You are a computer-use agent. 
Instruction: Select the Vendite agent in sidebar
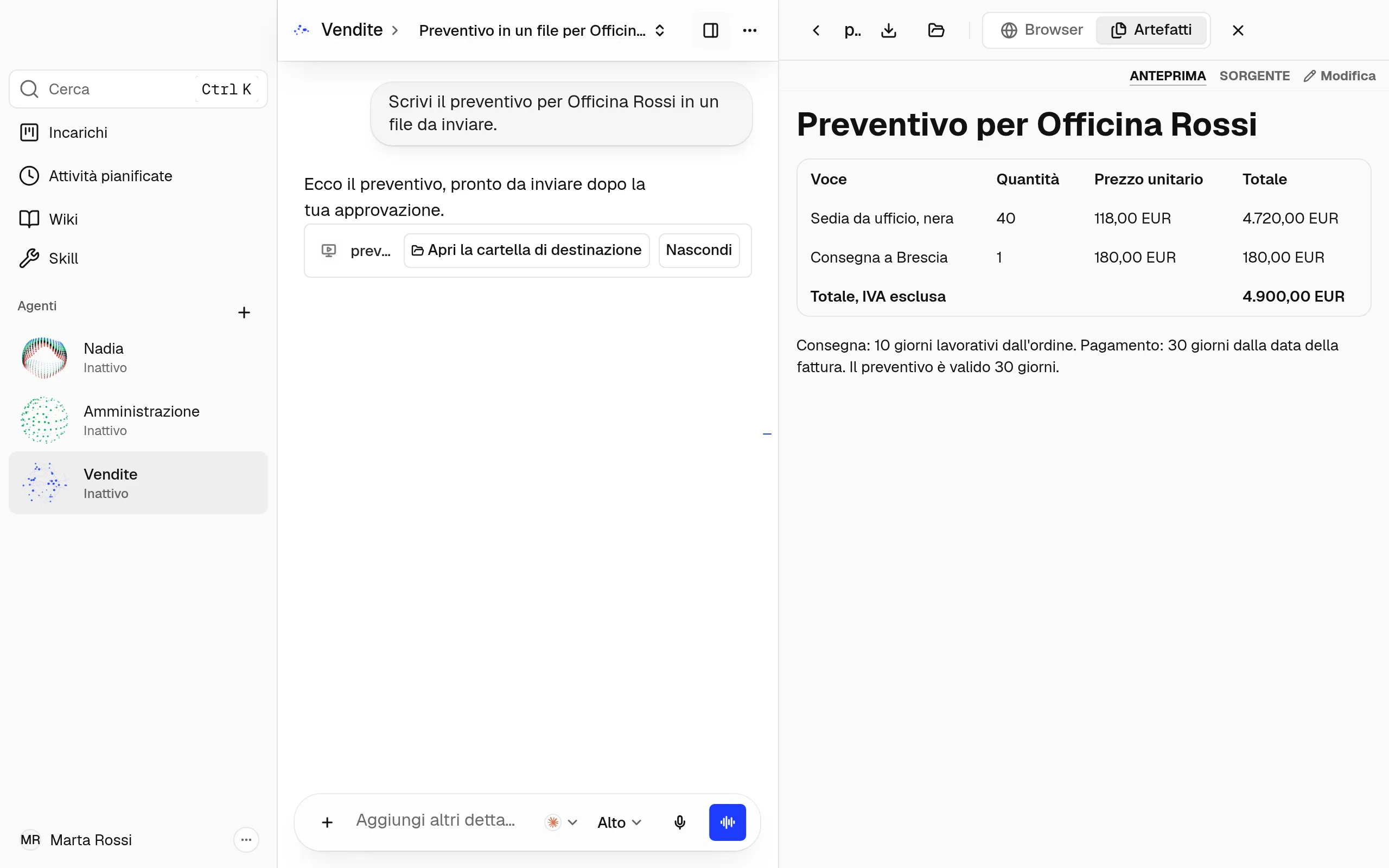[138, 483]
